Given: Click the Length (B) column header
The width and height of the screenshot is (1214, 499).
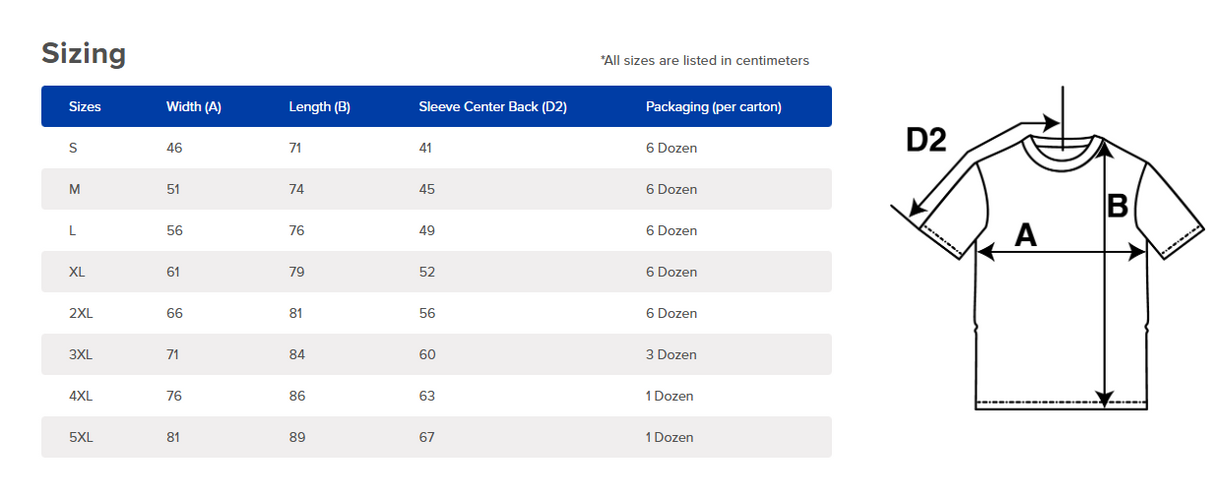Looking at the screenshot, I should tap(319, 107).
